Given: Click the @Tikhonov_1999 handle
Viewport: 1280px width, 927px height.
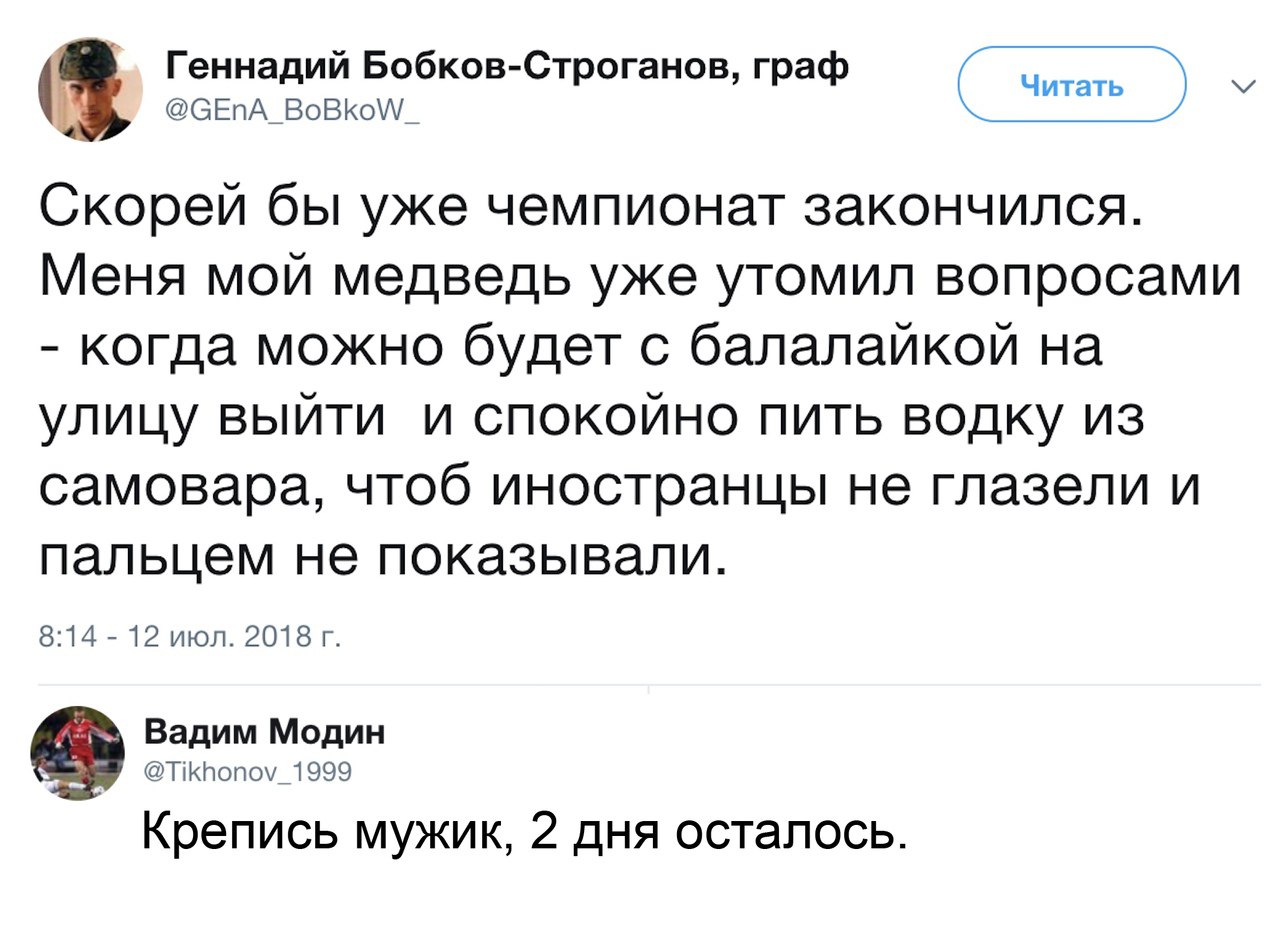Looking at the screenshot, I should [245, 770].
